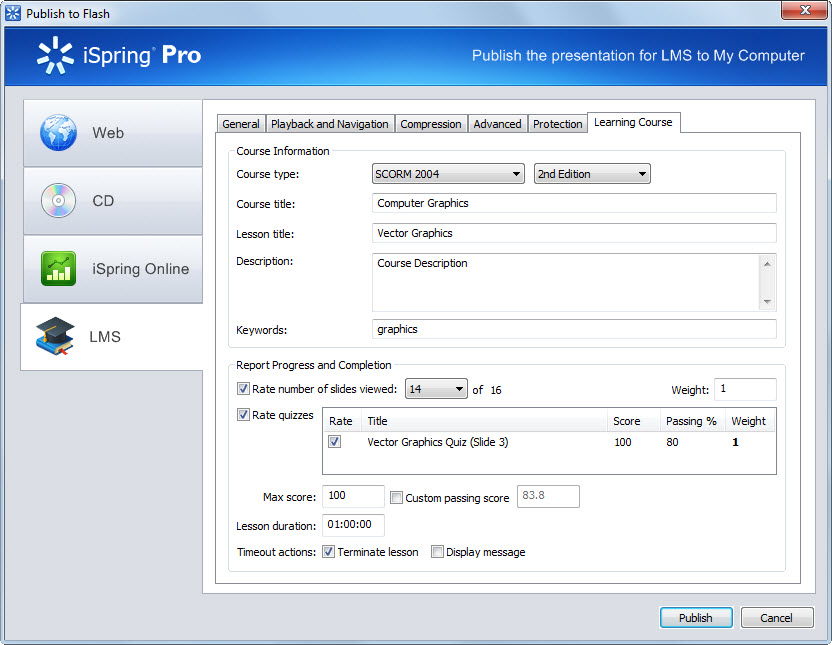Open the iSpring Online publishing section

coord(112,269)
